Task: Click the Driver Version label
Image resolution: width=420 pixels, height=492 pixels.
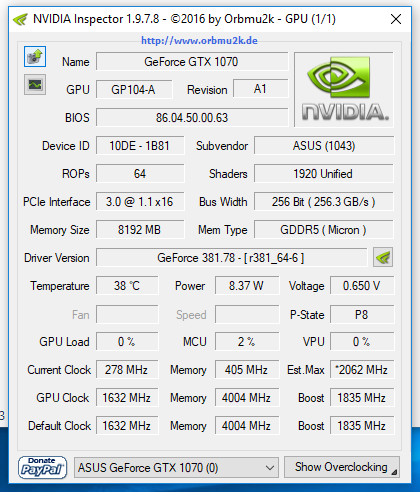Action: point(57,258)
